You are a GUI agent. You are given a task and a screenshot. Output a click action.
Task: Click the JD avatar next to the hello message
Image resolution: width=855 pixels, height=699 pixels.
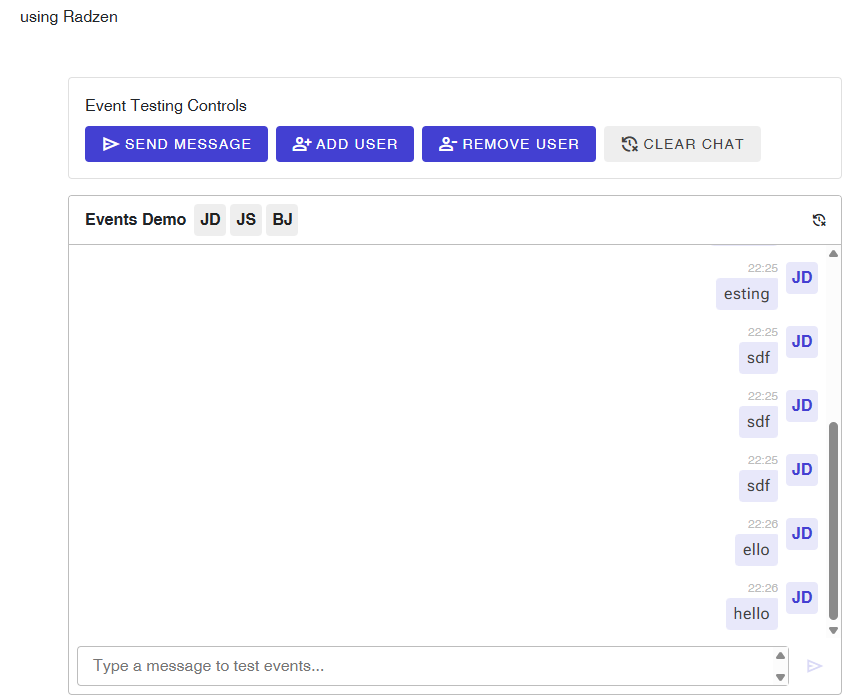click(x=801, y=597)
